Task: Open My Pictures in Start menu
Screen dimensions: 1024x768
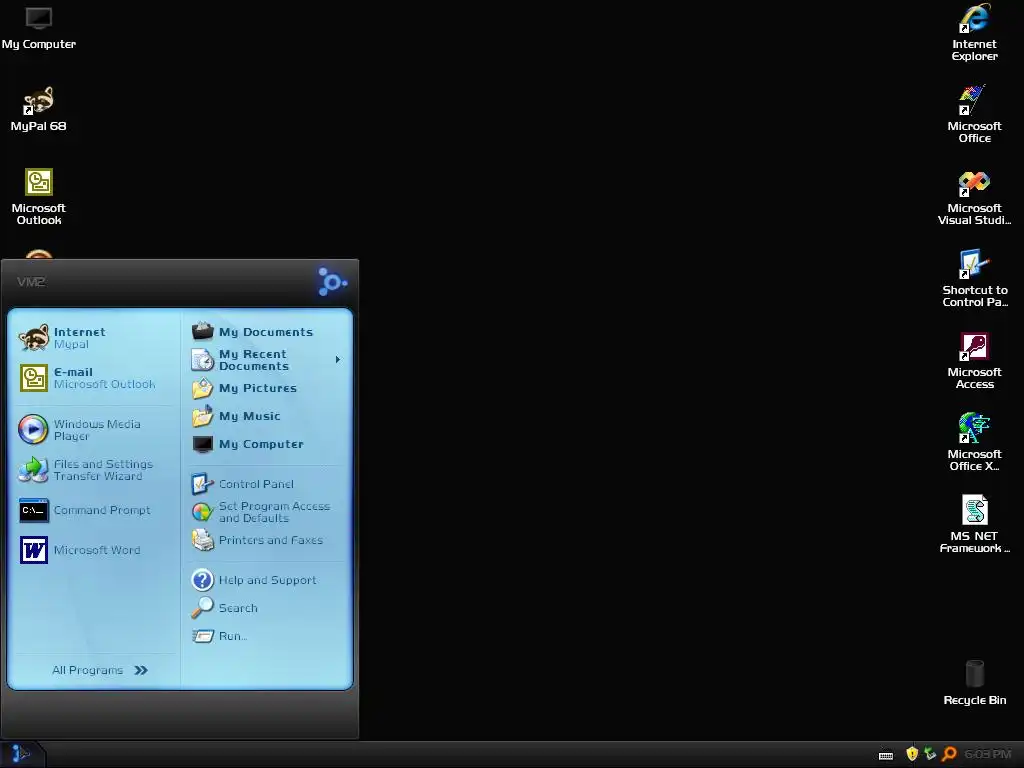Action: point(266,388)
